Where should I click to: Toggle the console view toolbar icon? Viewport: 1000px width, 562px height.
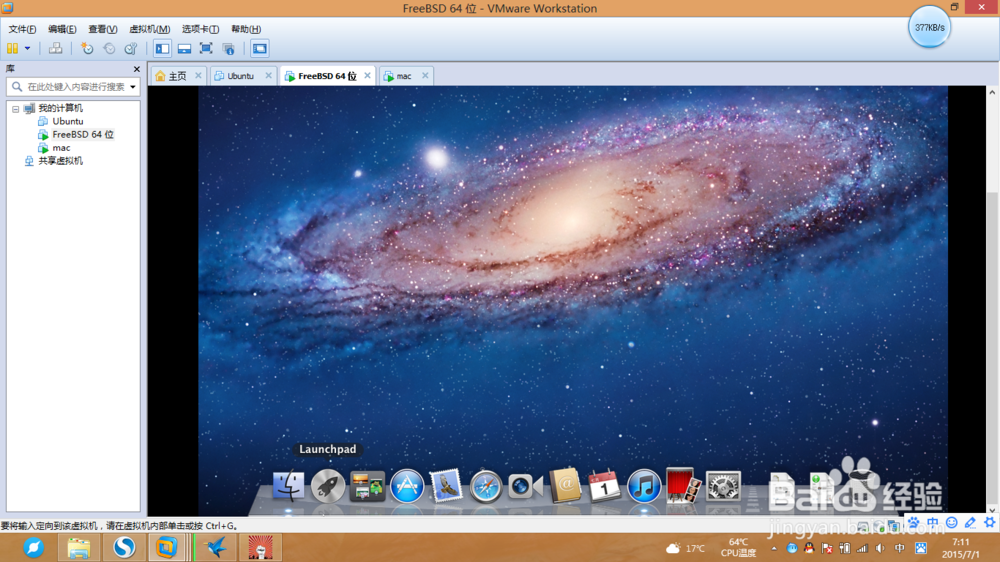click(x=260, y=48)
